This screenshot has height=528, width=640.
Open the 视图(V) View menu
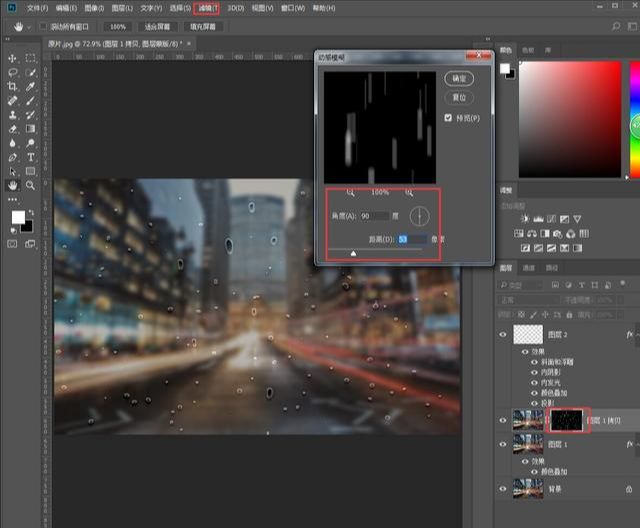click(x=262, y=8)
